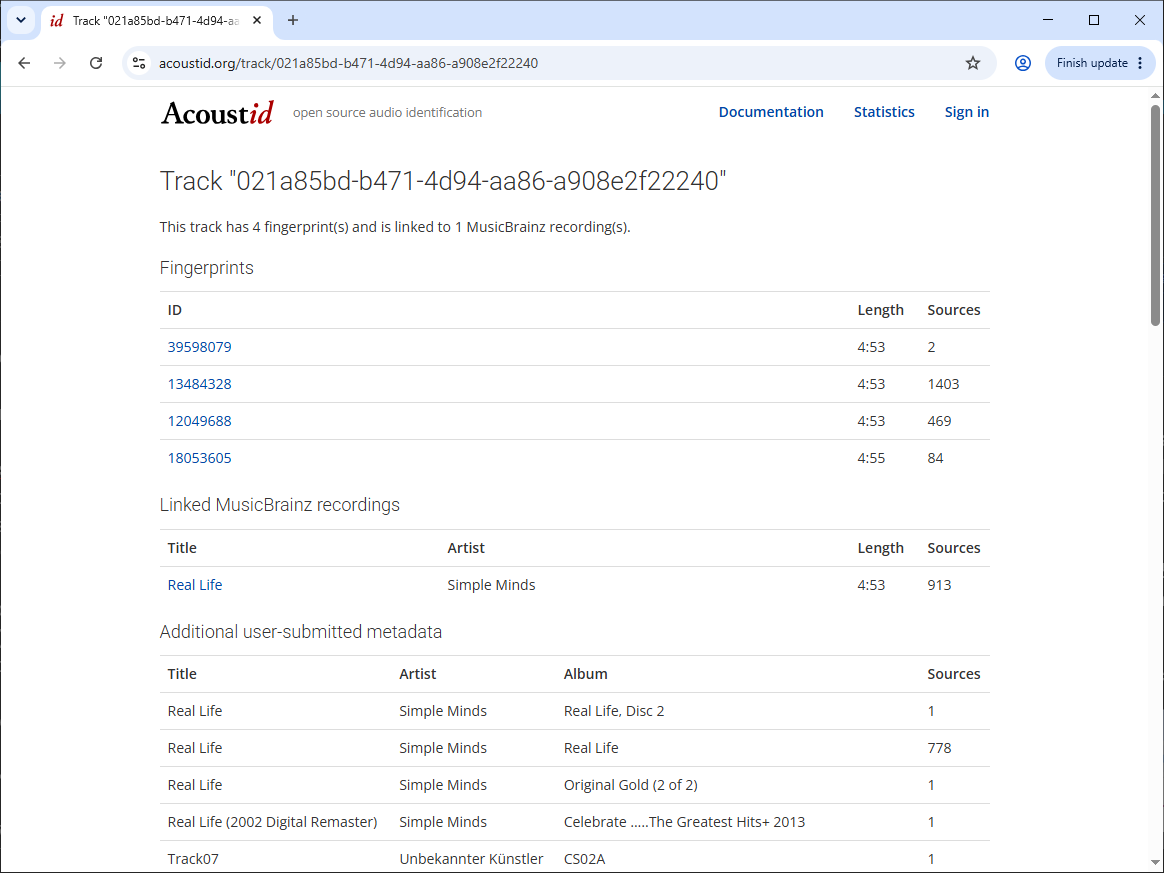Open a new browser tab
Viewport: 1164px width, 873px height.
(293, 21)
